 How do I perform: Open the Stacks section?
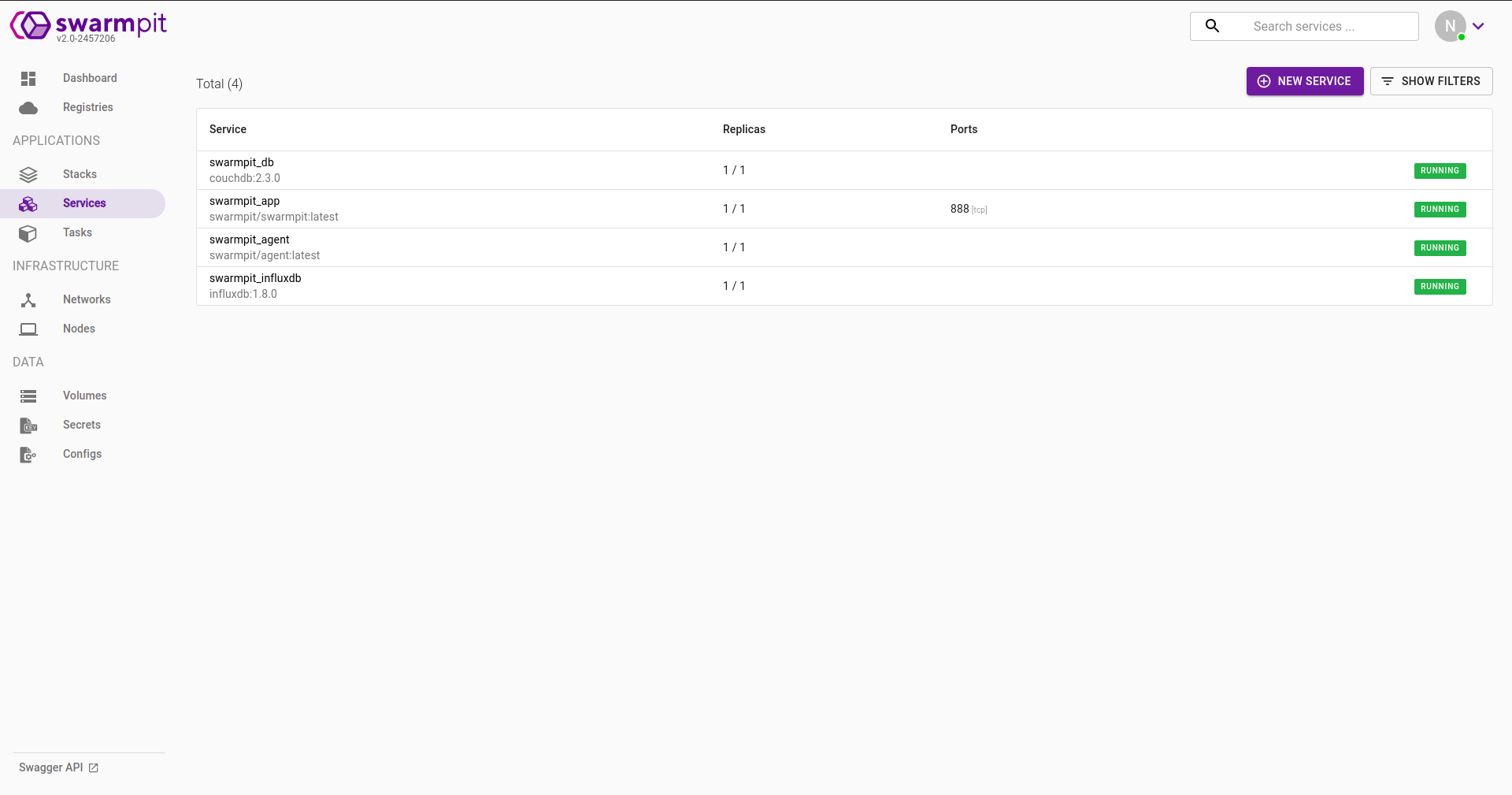click(x=83, y=174)
